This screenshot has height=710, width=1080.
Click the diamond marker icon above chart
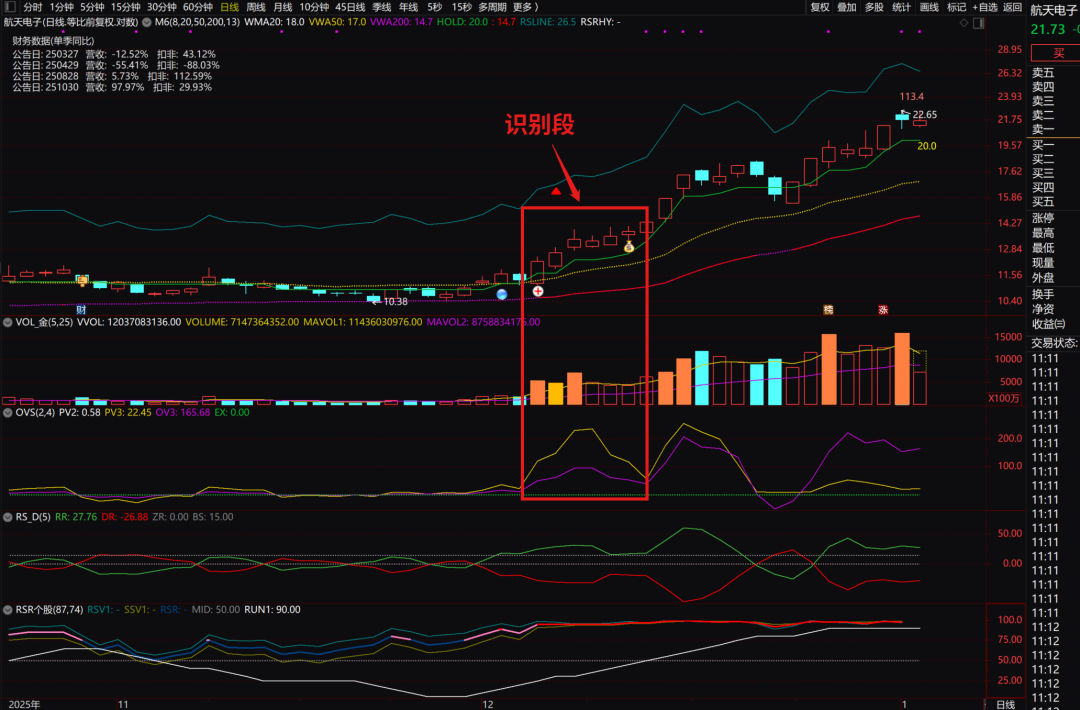pos(964,23)
